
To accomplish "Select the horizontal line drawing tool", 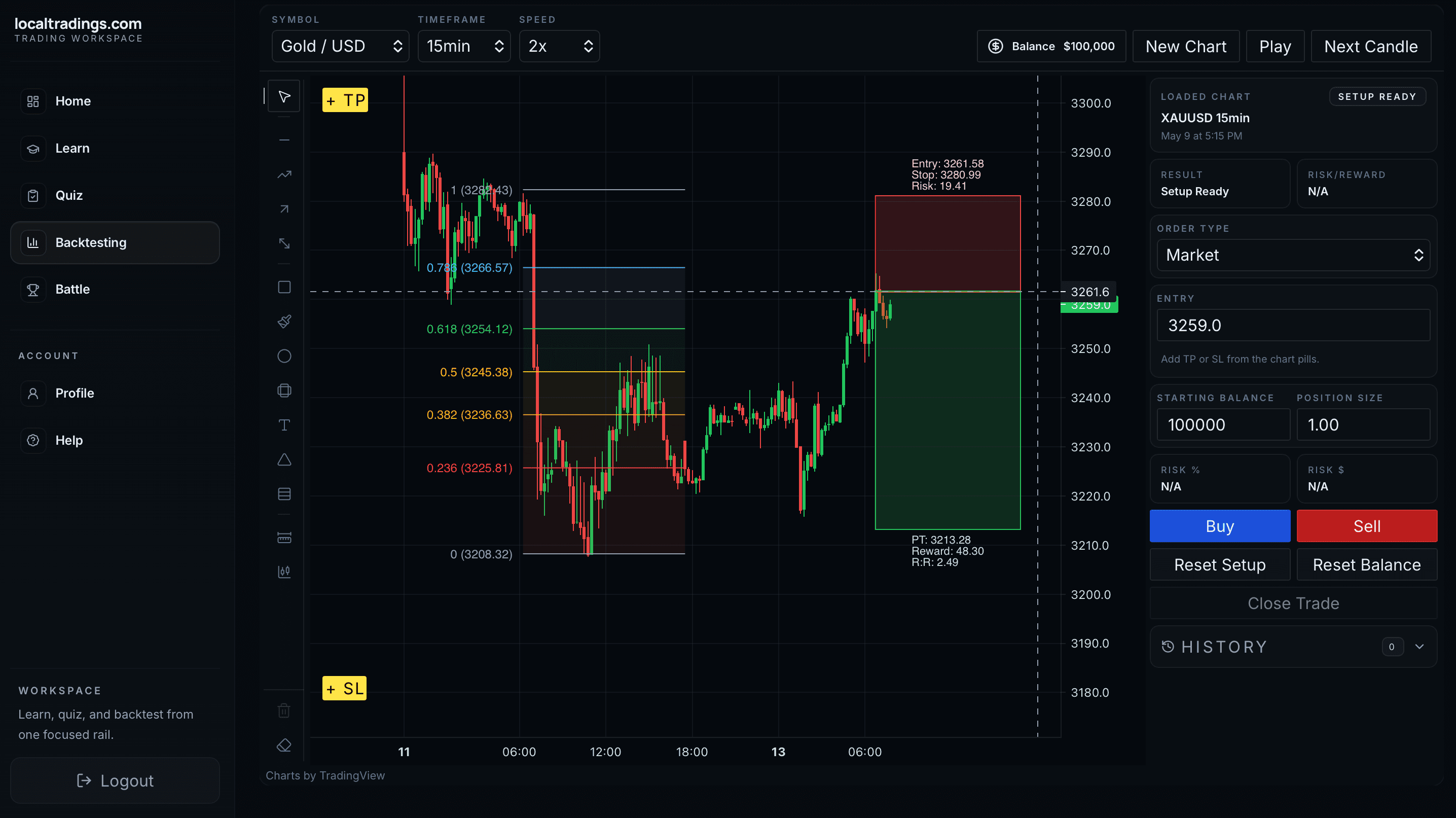I will (284, 139).
